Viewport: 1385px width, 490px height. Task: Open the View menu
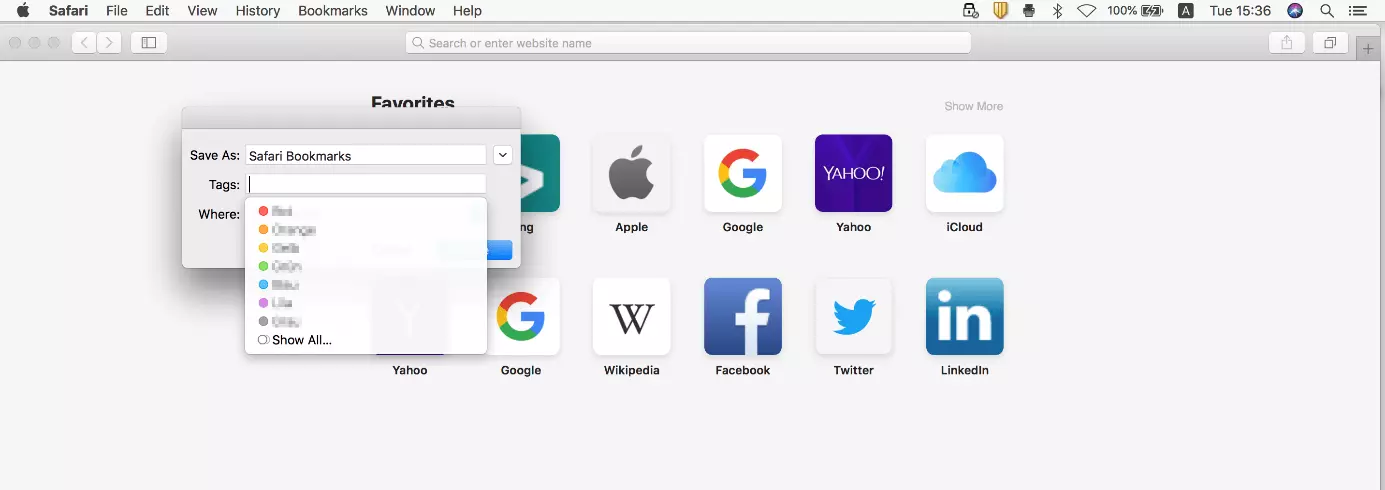pos(202,11)
